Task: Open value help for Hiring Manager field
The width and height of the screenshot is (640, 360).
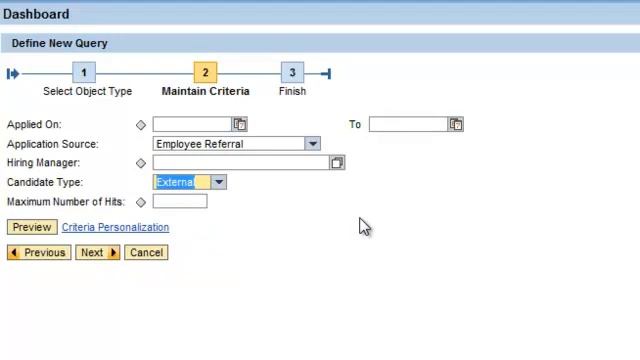Action: (337, 163)
